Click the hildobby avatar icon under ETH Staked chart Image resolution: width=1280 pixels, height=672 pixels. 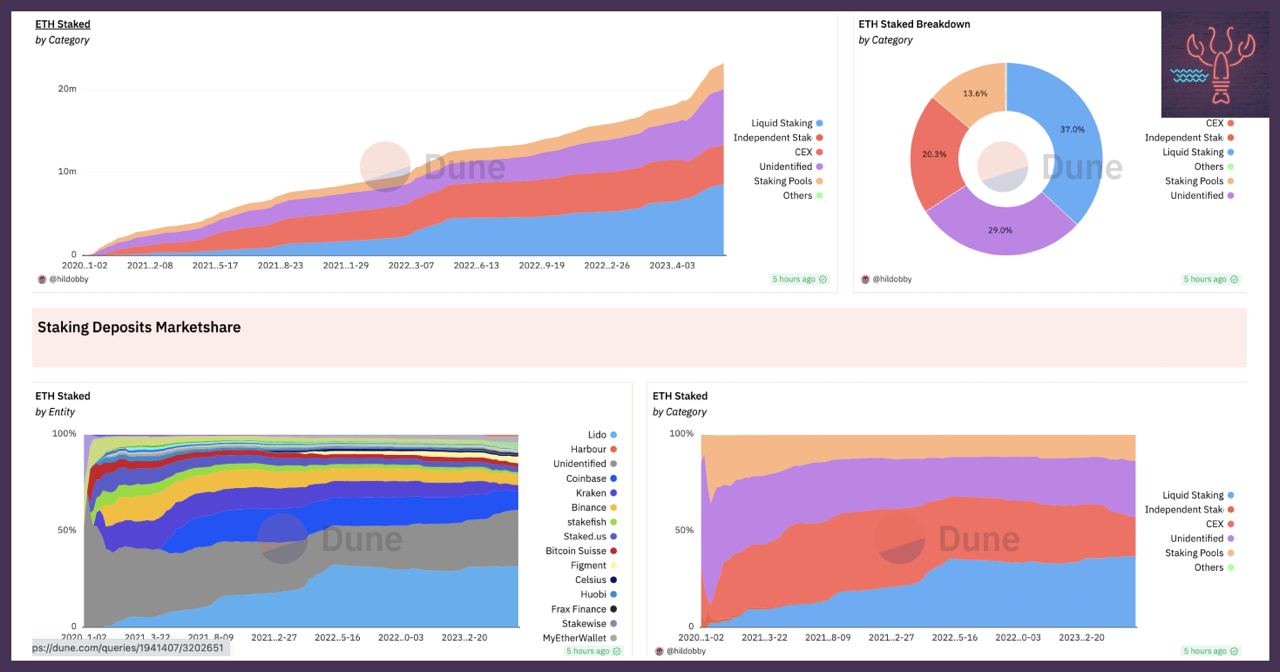[41, 279]
